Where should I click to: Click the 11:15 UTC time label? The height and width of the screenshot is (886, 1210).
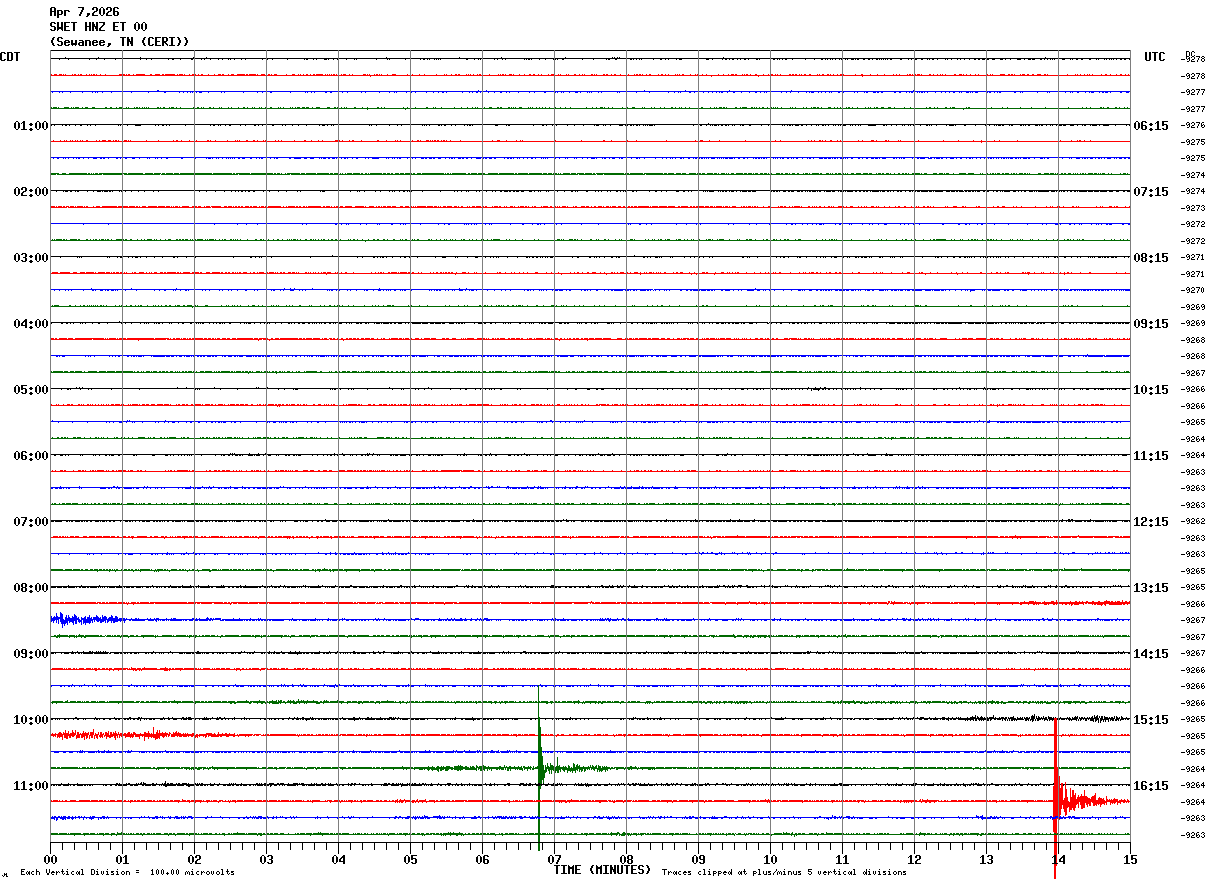1151,456
